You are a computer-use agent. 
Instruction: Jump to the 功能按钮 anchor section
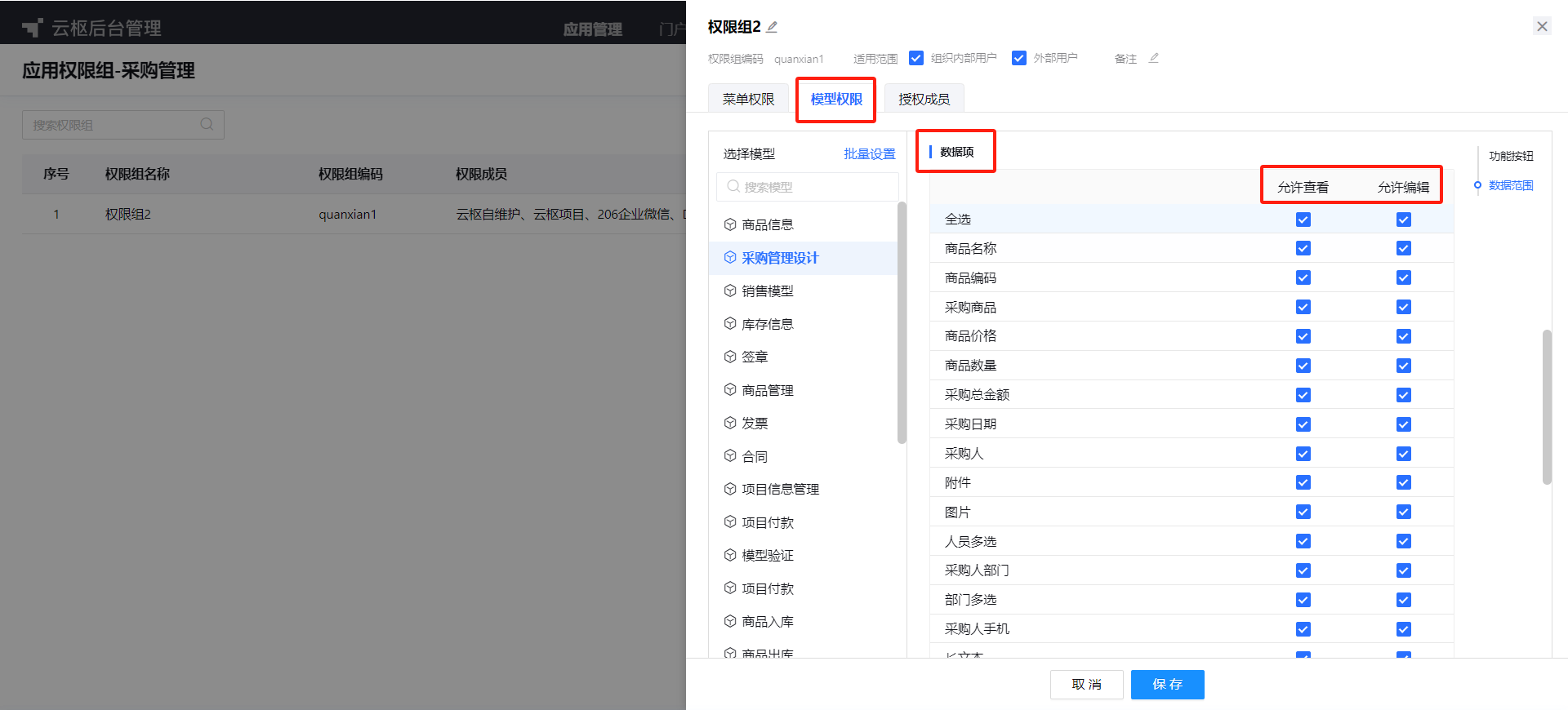pyautogui.click(x=1511, y=156)
